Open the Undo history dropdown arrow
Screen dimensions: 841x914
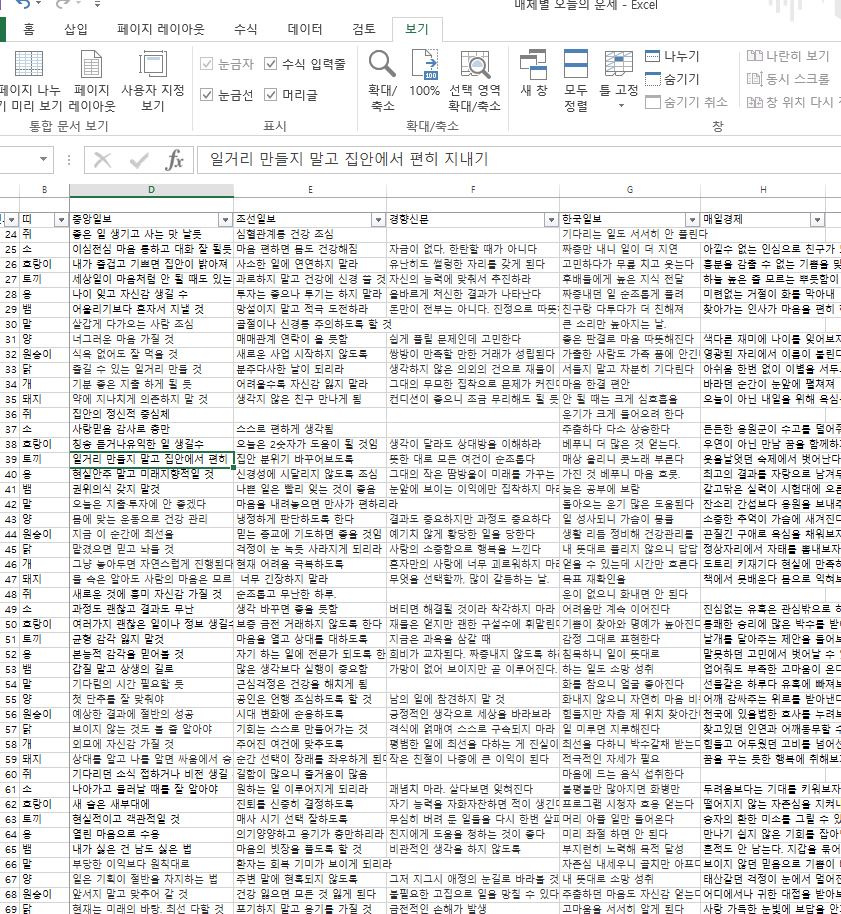[39, 4]
